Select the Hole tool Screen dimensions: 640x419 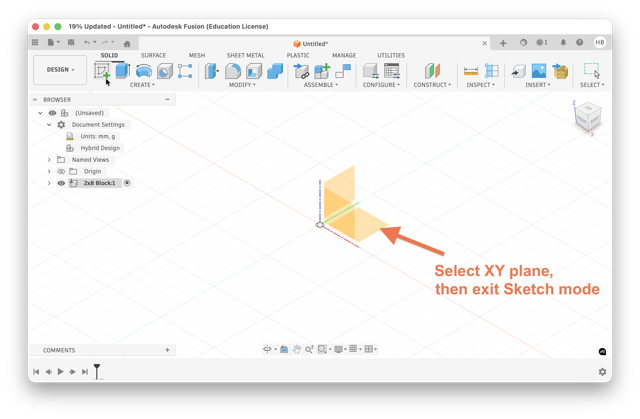tap(165, 71)
